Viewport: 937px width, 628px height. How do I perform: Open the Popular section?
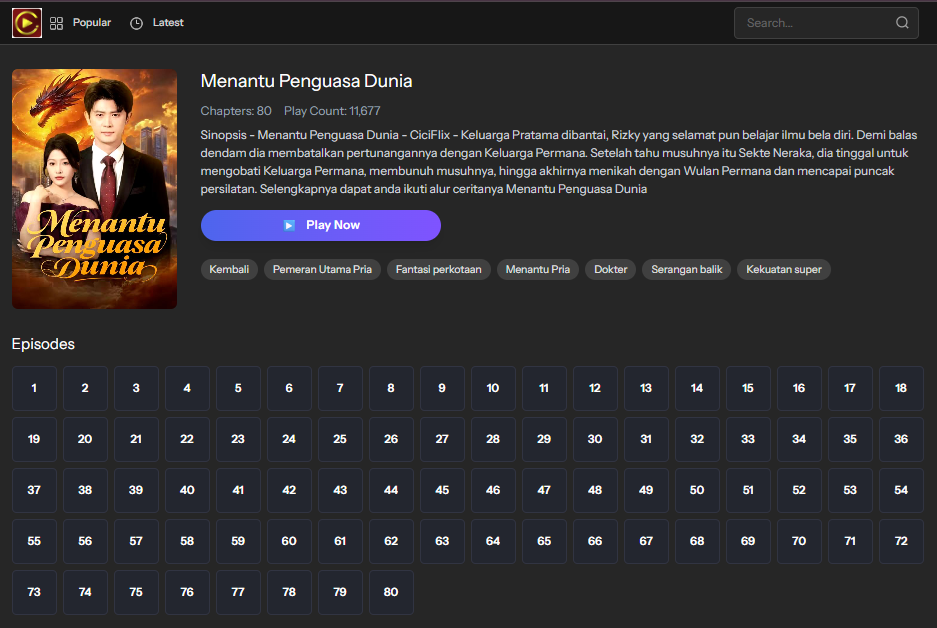click(x=91, y=22)
